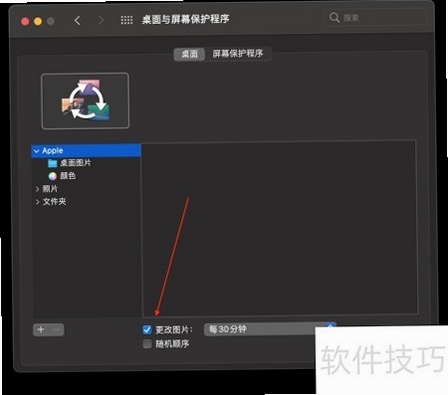Image resolution: width=448 pixels, height=395 pixels.
Task: Expand the 文件夹 group chevron
Action: [x=37, y=202]
